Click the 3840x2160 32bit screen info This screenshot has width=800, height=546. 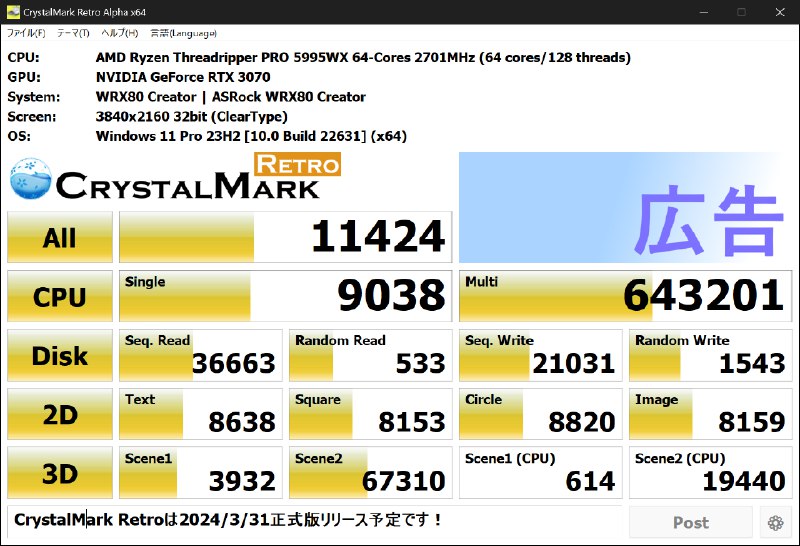click(192, 117)
